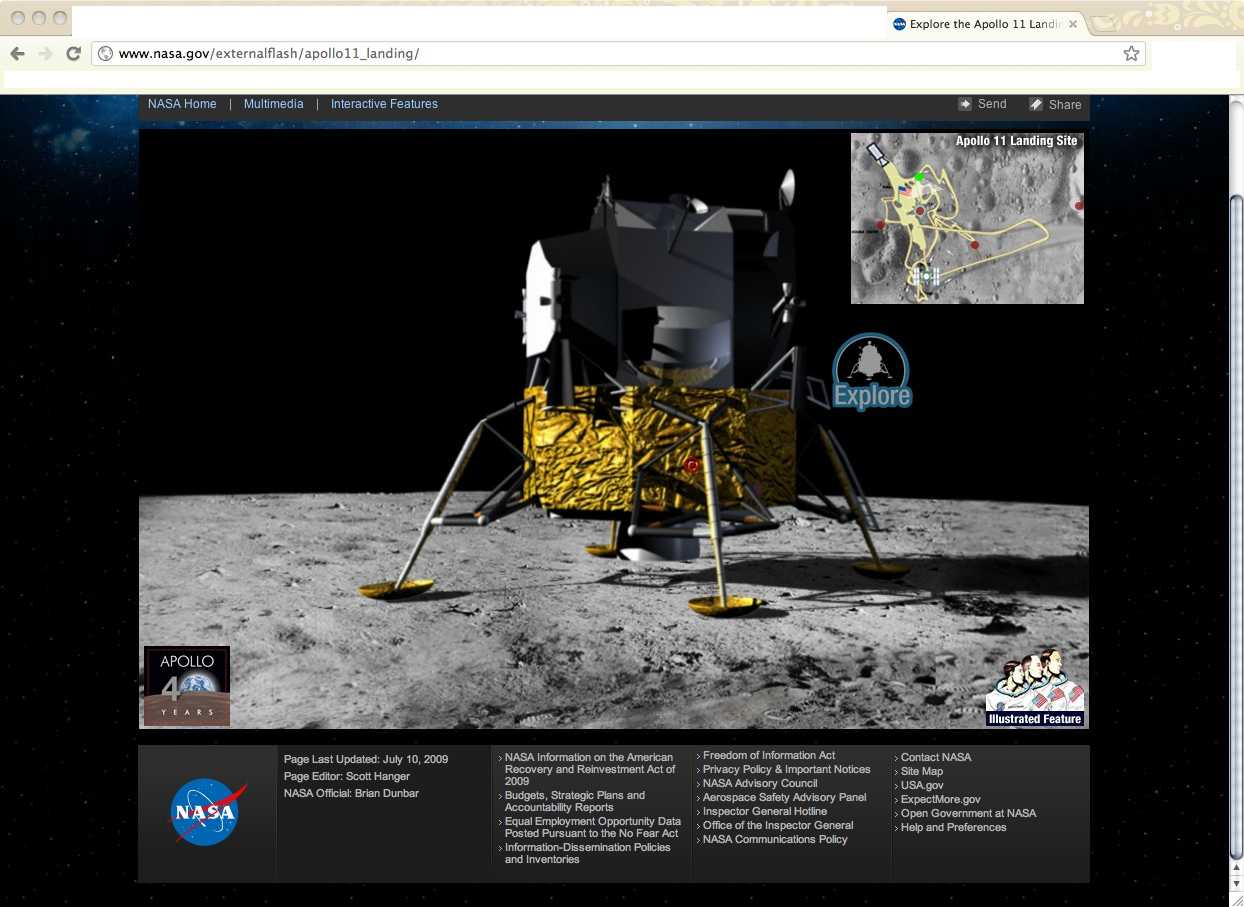Click the camera device icon at map top-left
The width and height of the screenshot is (1244, 907).
pyautogui.click(x=877, y=154)
